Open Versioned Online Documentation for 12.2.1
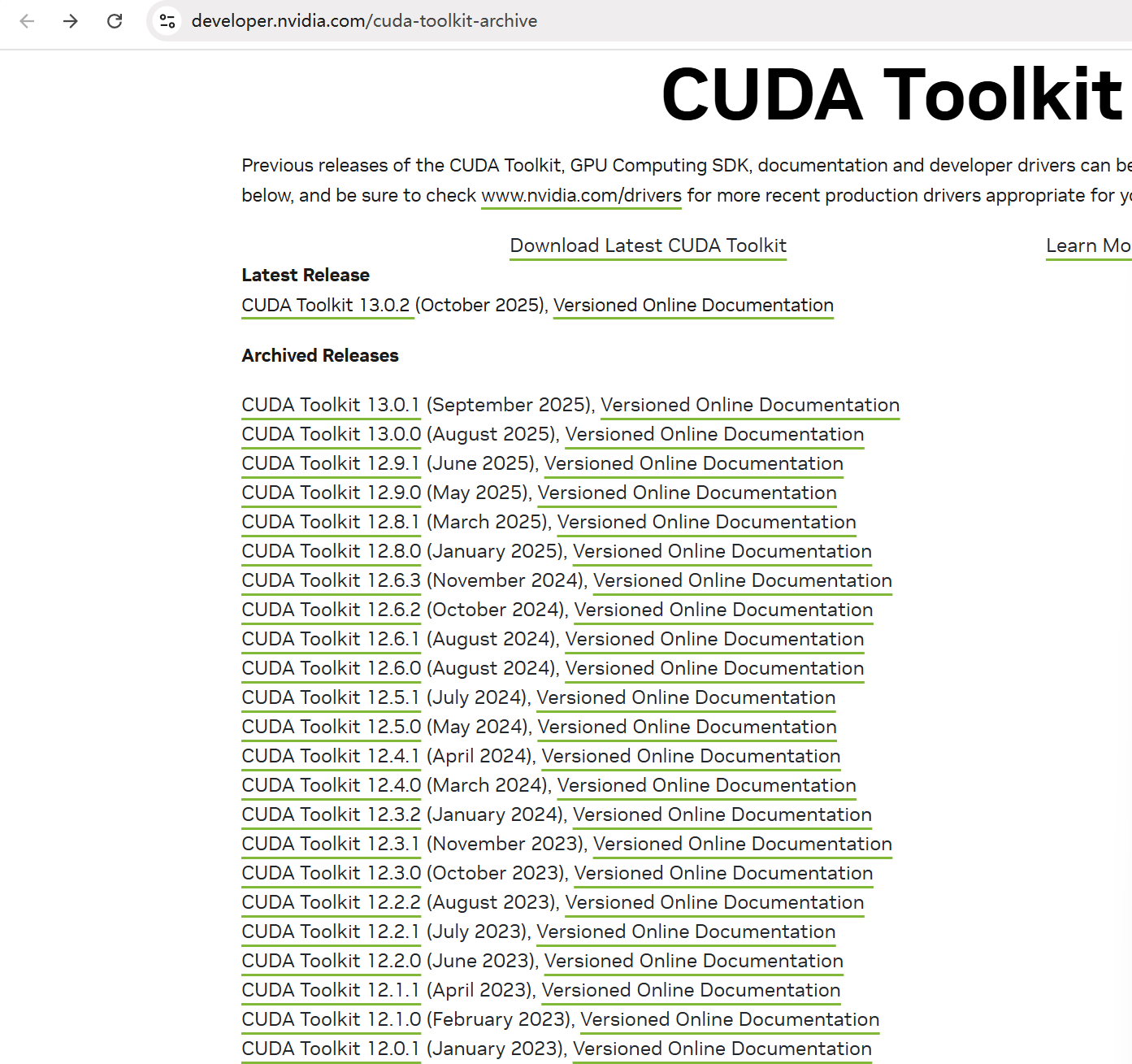Screen dimensions: 1132x1064 pos(686,932)
